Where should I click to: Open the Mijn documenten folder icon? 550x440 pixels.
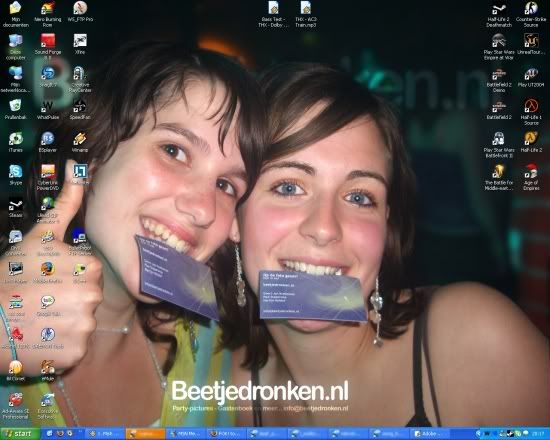(15, 14)
